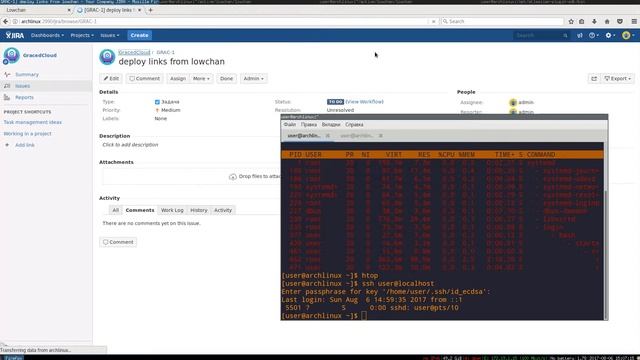Click the GracedCloud project avatar in sidebar
Screen dimensions: 640x360
tap(11, 55)
